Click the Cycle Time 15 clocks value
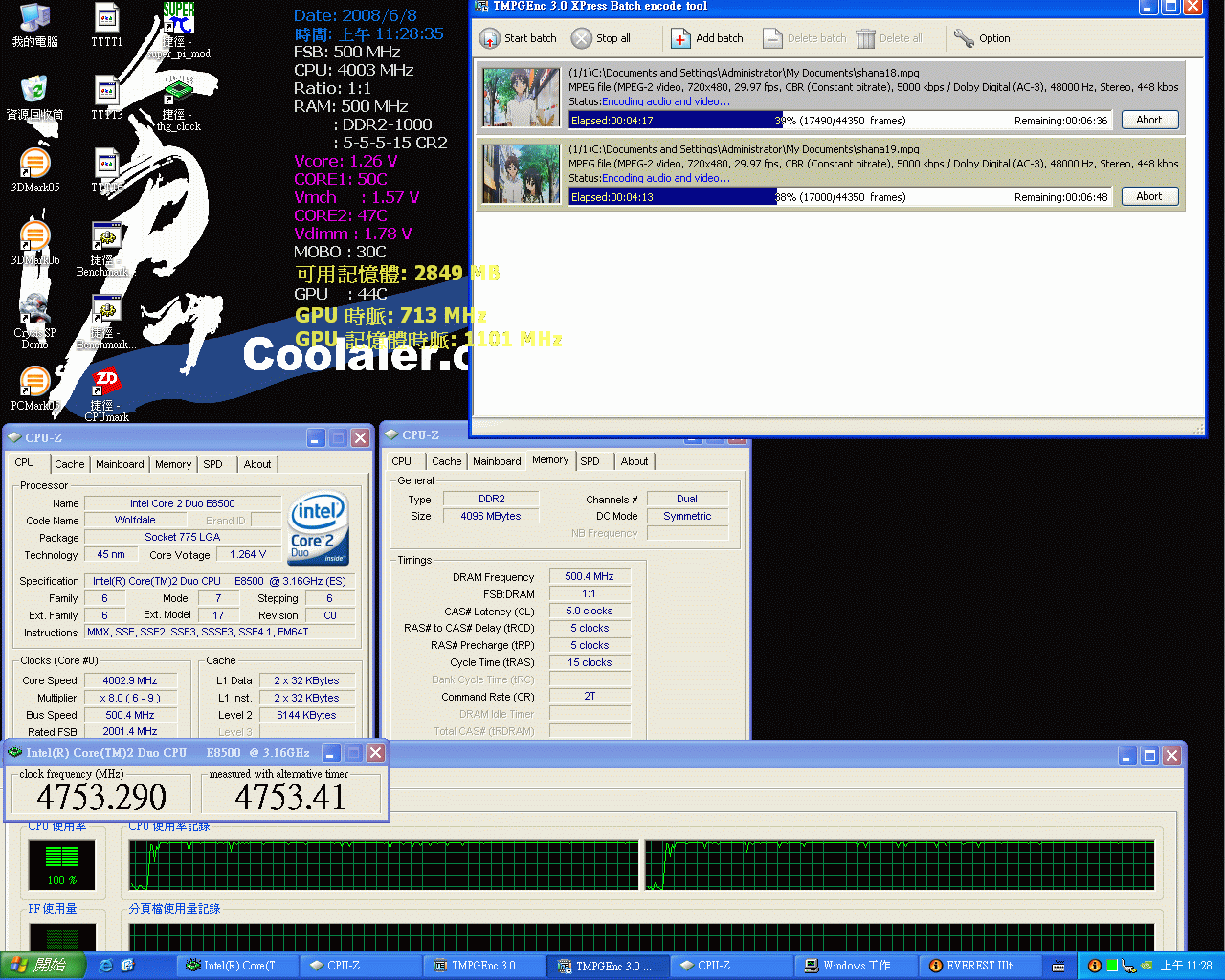Image resolution: width=1225 pixels, height=980 pixels. [590, 662]
